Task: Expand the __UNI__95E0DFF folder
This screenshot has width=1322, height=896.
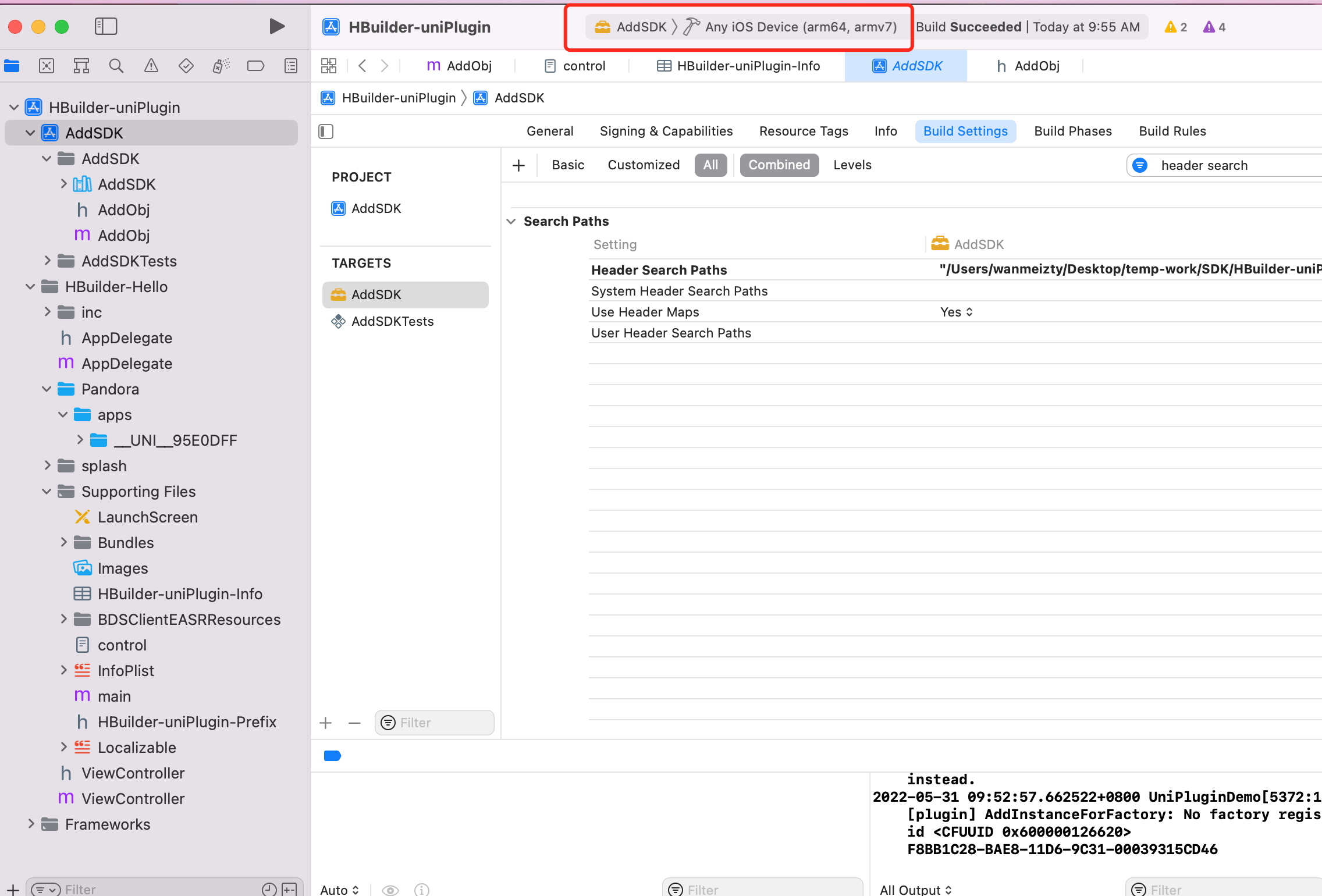Action: point(80,440)
